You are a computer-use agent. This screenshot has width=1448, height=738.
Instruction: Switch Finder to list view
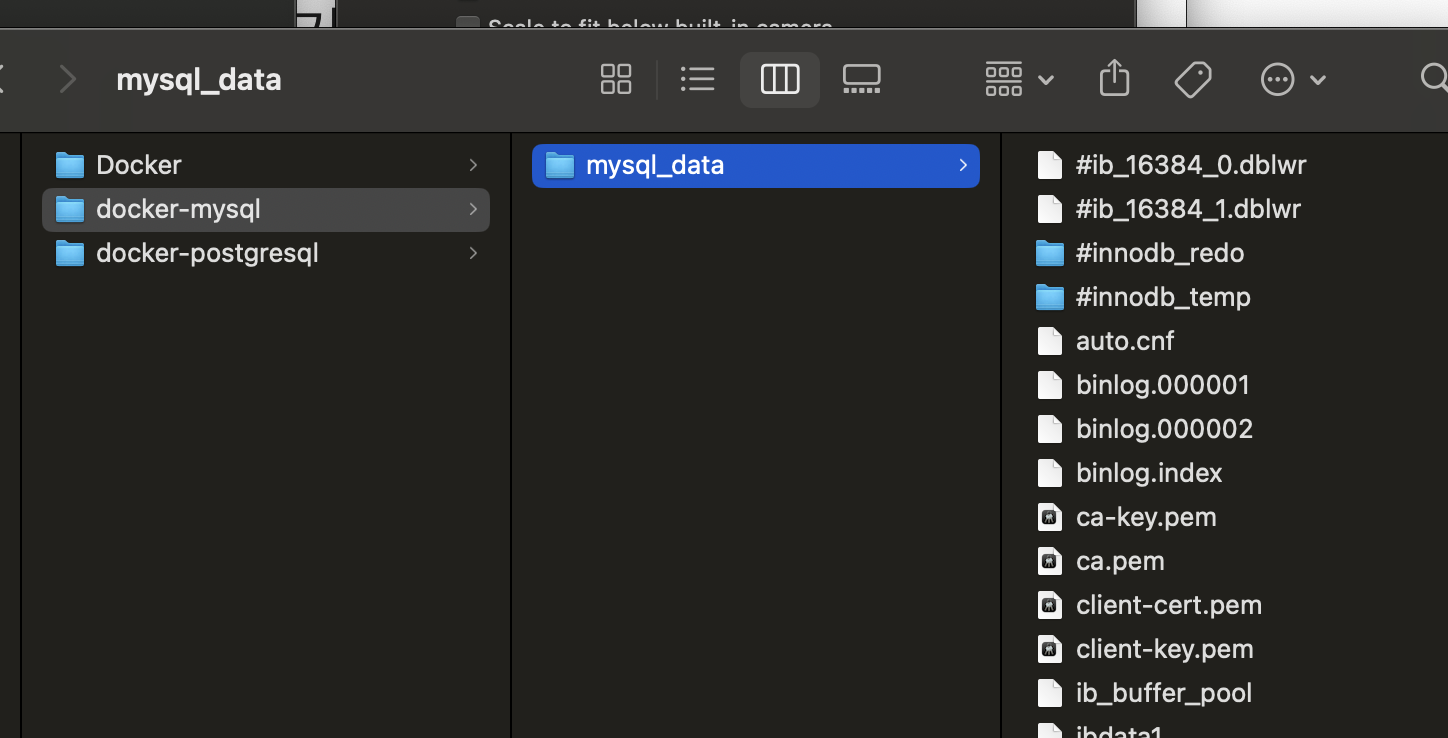pos(697,79)
